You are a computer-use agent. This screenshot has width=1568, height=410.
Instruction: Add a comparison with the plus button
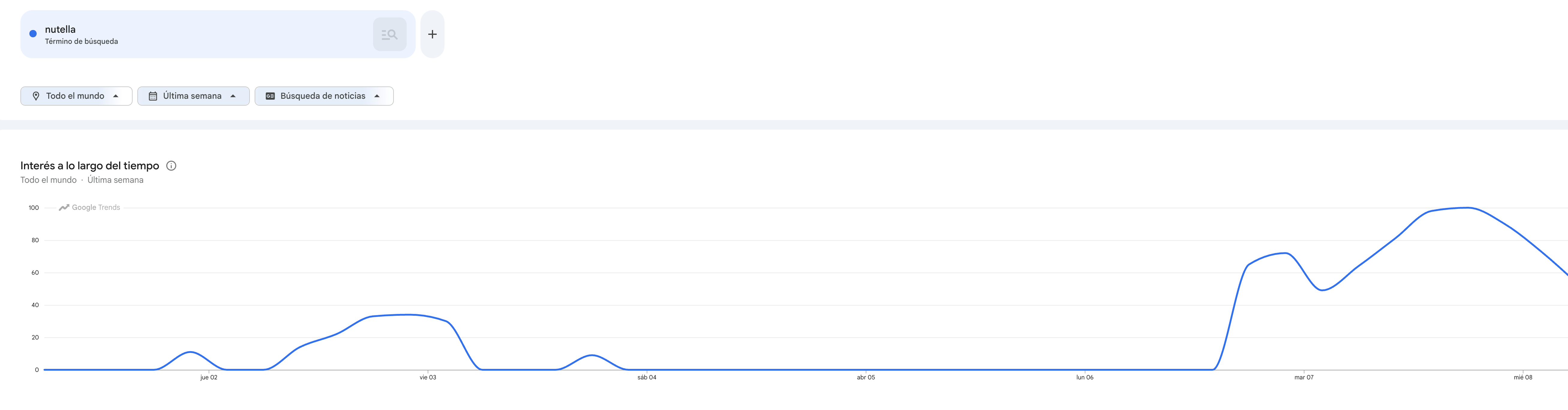432,35
